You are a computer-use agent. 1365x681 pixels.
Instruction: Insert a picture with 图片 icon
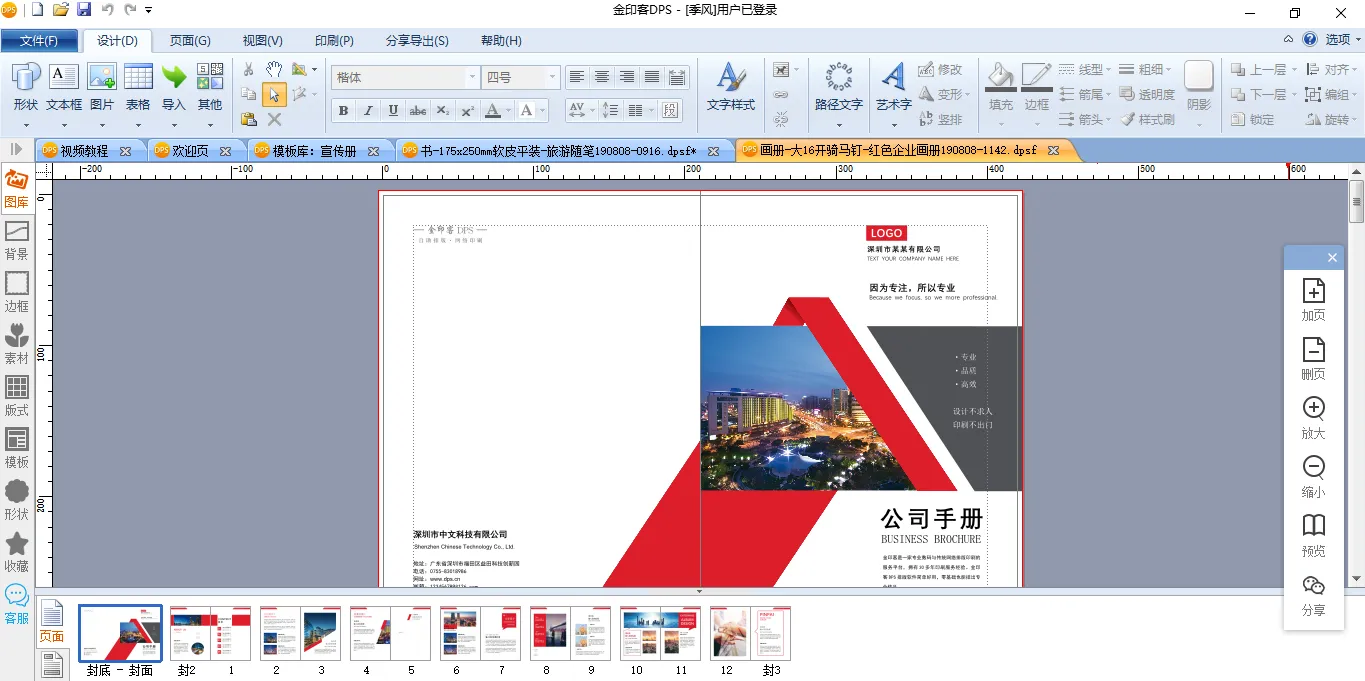click(x=102, y=87)
